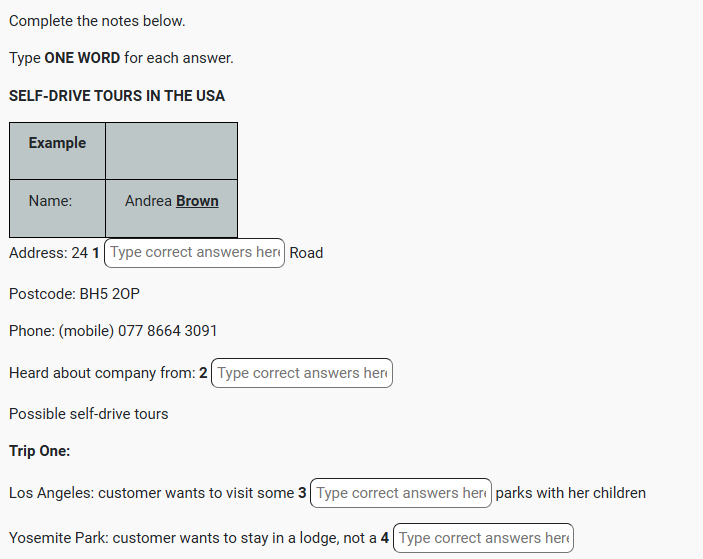
Task: Click the bold 'ONE WORD' instruction text
Action: 82,58
